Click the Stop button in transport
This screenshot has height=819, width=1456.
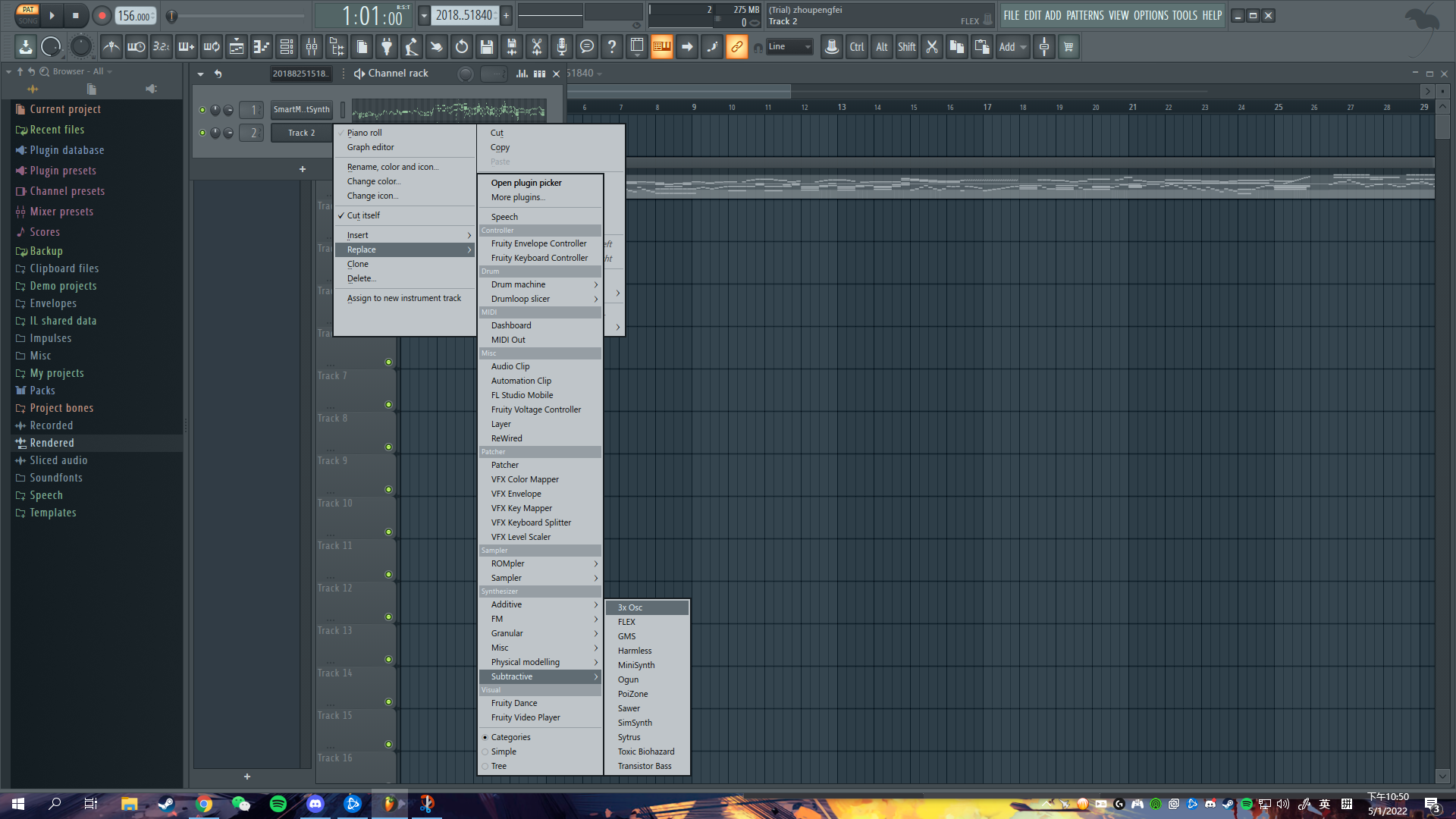(75, 15)
